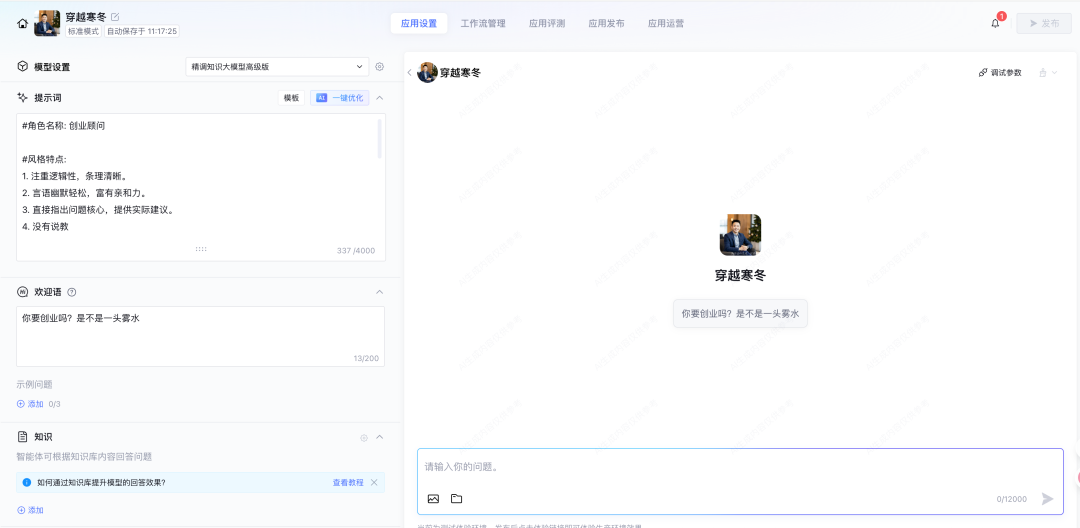Viewport: 1080px width, 528px height.
Task: Click the prompt editor scrollbar
Action: click(379, 140)
